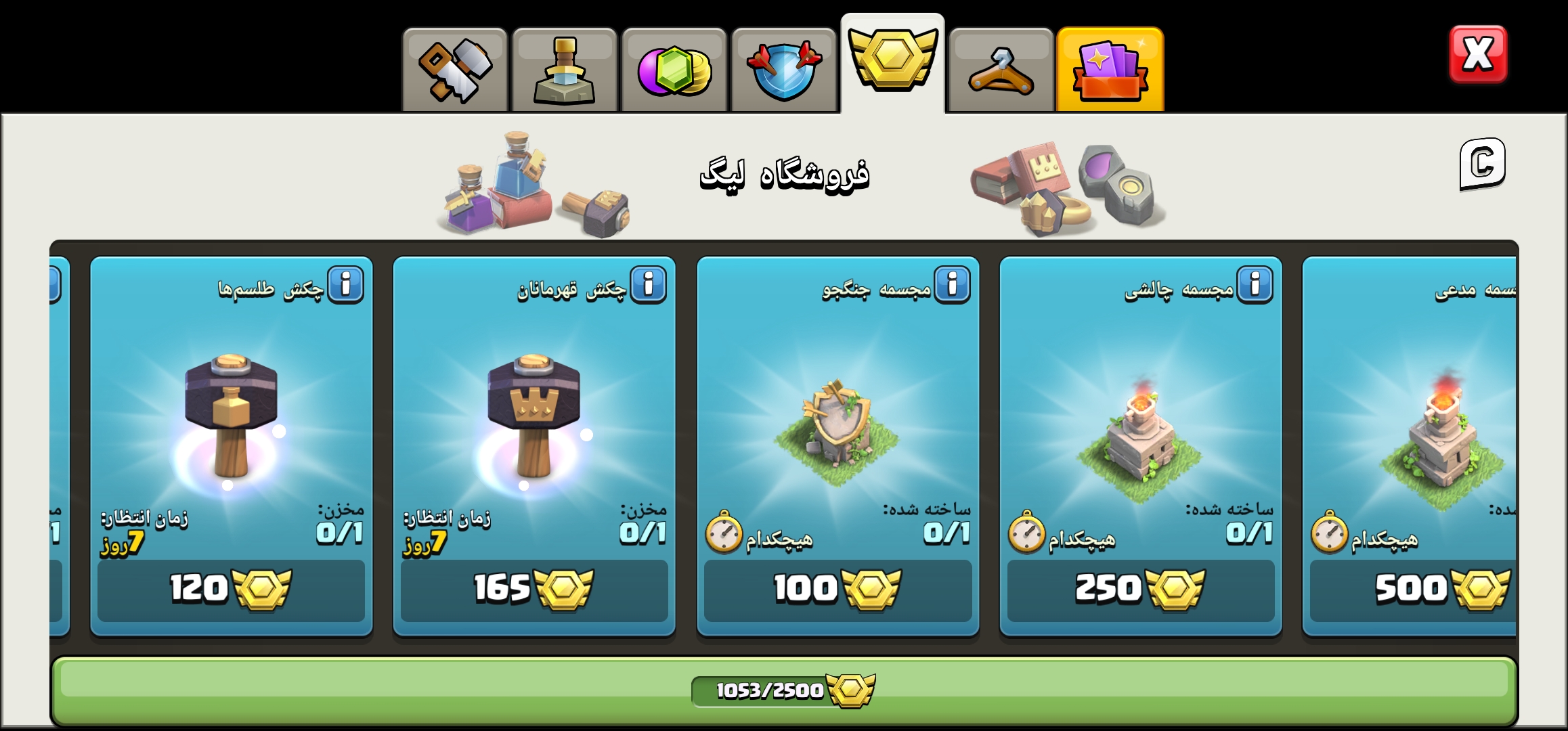Buy Hammer of Spells for 120 medals

coord(231,590)
